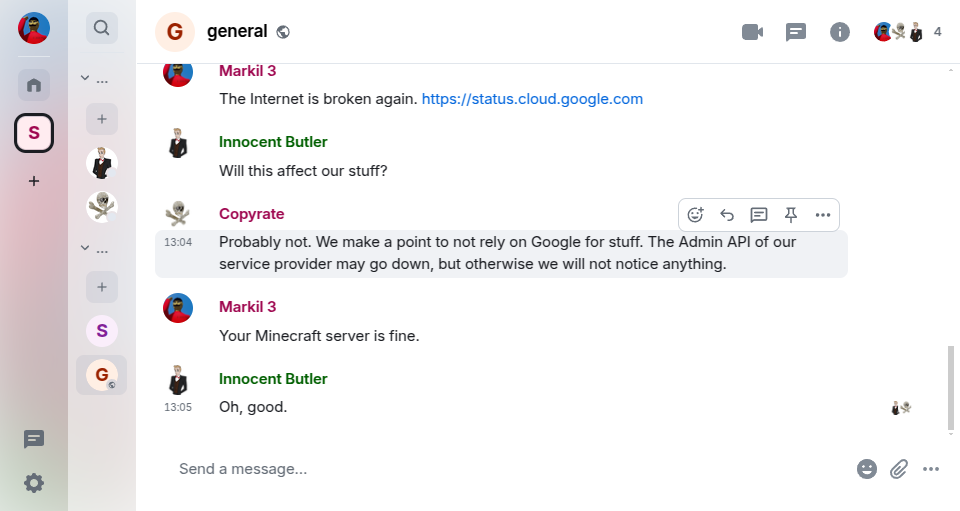Pin Copyrate's message
This screenshot has width=960, height=511.
click(x=791, y=214)
